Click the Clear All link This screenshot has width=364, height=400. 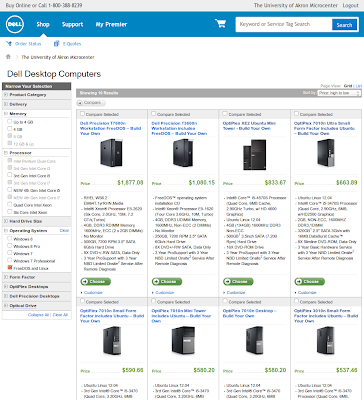[60, 315]
